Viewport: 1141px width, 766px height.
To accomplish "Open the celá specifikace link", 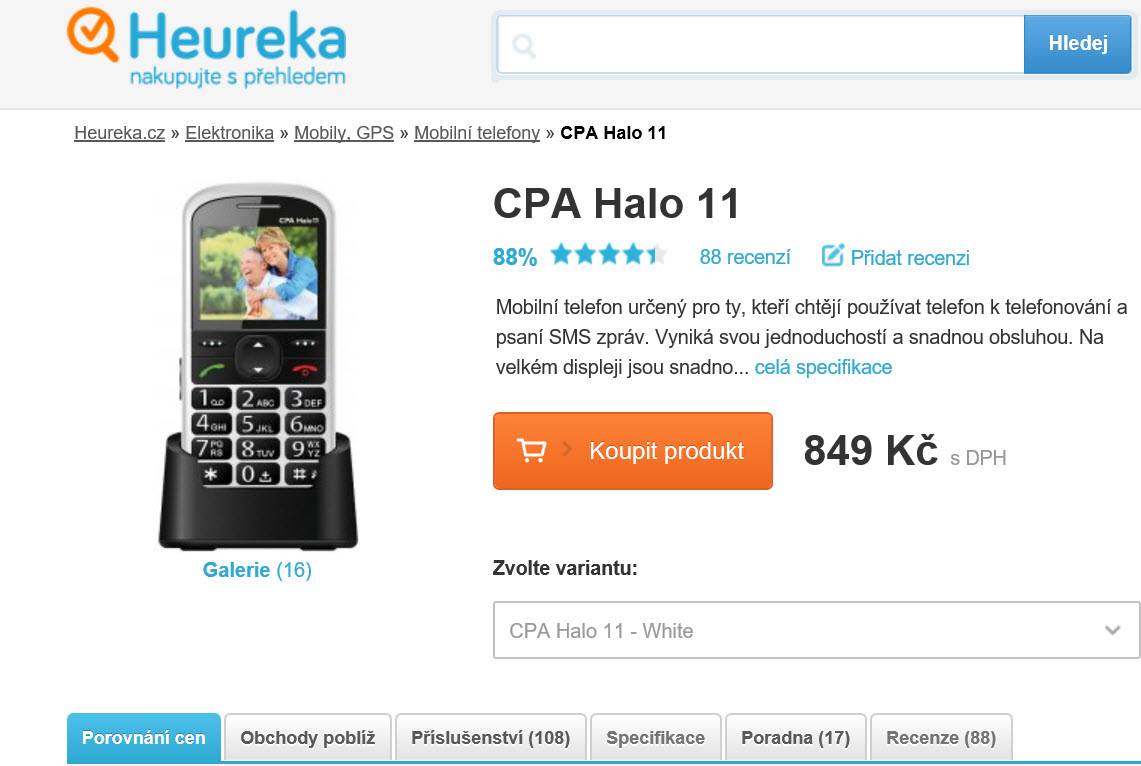I will click(823, 367).
